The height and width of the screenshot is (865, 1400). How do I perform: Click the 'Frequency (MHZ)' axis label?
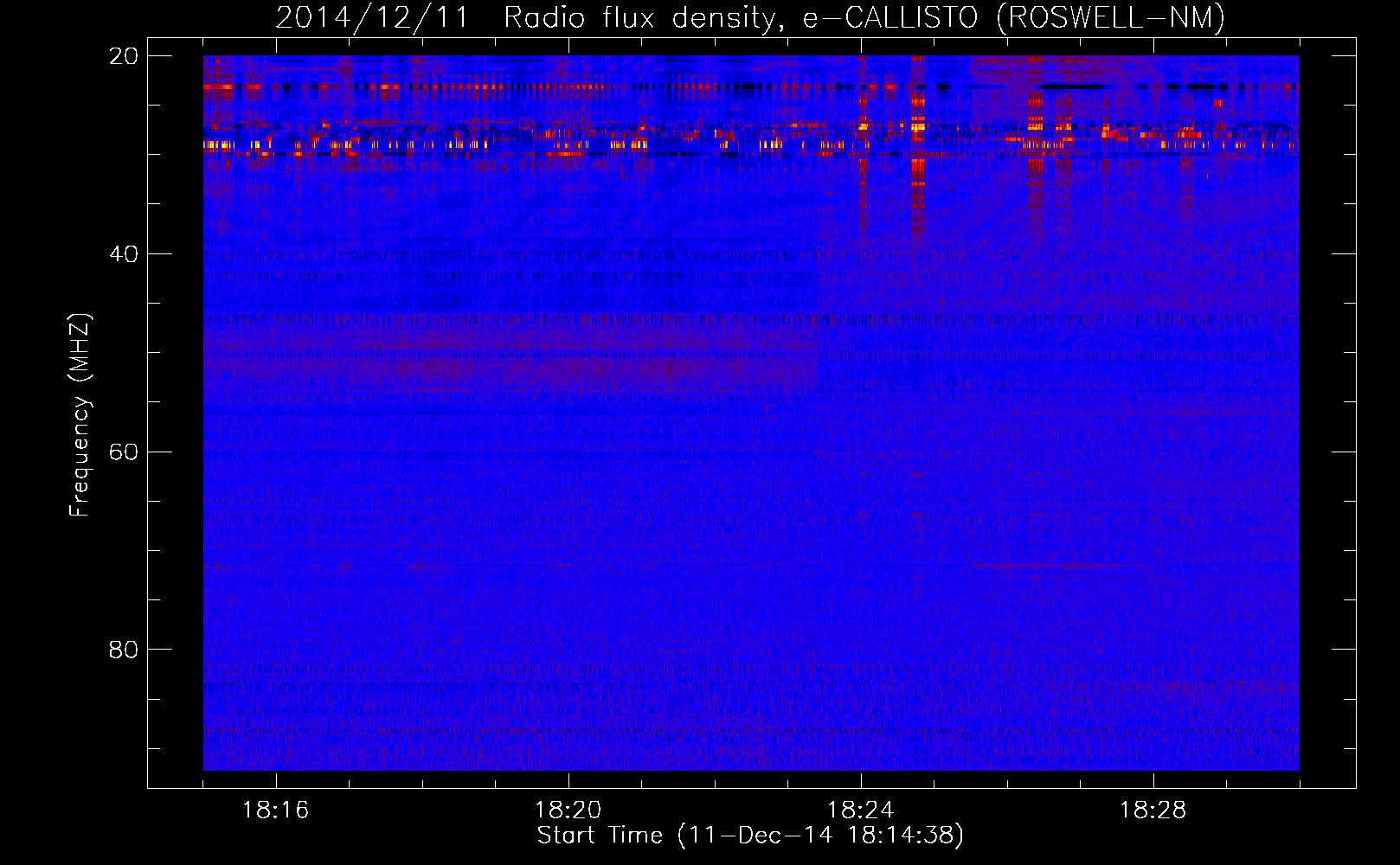(x=80, y=415)
